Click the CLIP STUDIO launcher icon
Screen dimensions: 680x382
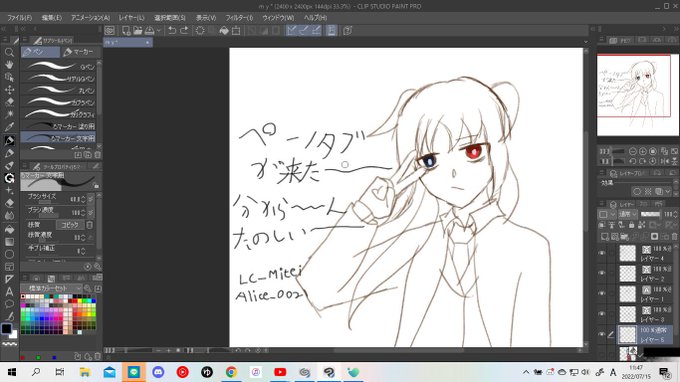(x=109, y=30)
